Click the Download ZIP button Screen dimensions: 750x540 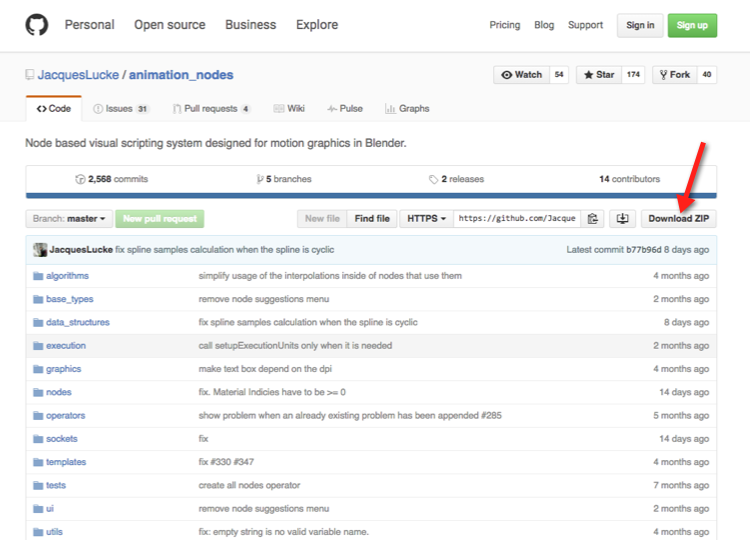(x=679, y=219)
